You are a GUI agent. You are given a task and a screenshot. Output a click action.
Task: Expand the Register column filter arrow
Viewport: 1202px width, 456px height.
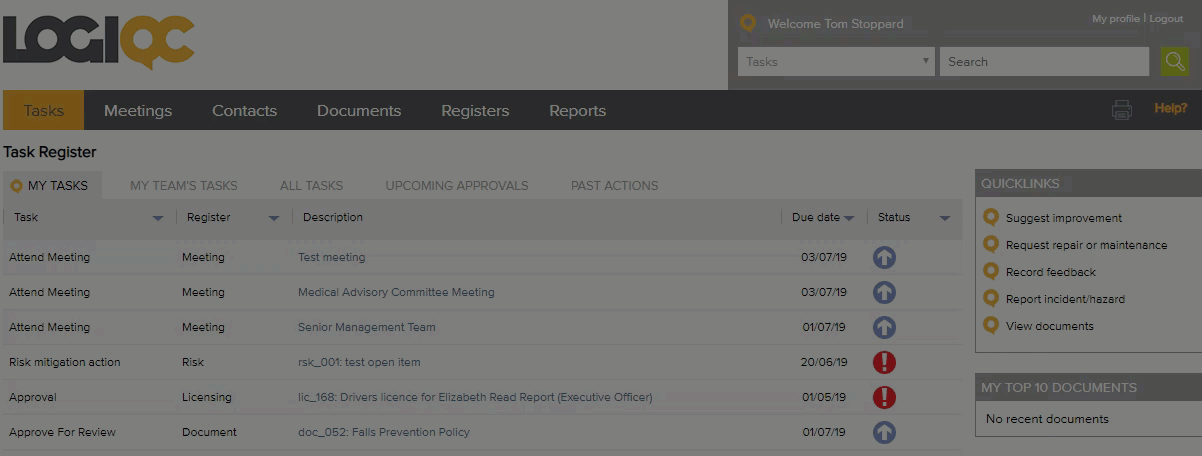273,218
